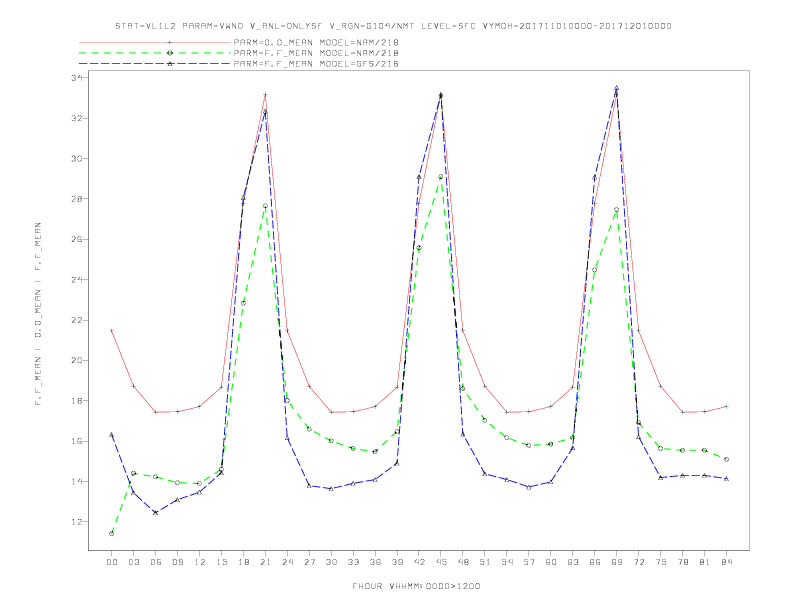Click y-axis tick label 32
Screen dimensions: 792x612
[x=77, y=118]
